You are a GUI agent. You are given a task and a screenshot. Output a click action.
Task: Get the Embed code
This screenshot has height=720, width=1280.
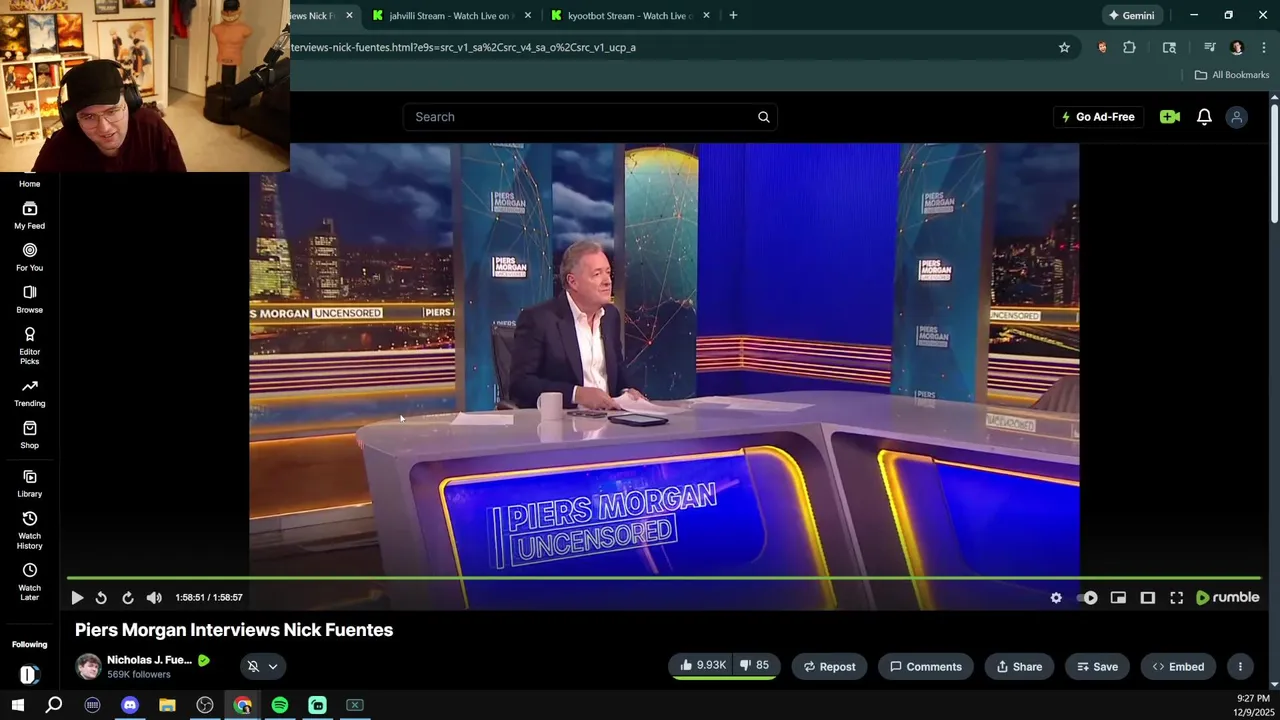[1178, 667]
